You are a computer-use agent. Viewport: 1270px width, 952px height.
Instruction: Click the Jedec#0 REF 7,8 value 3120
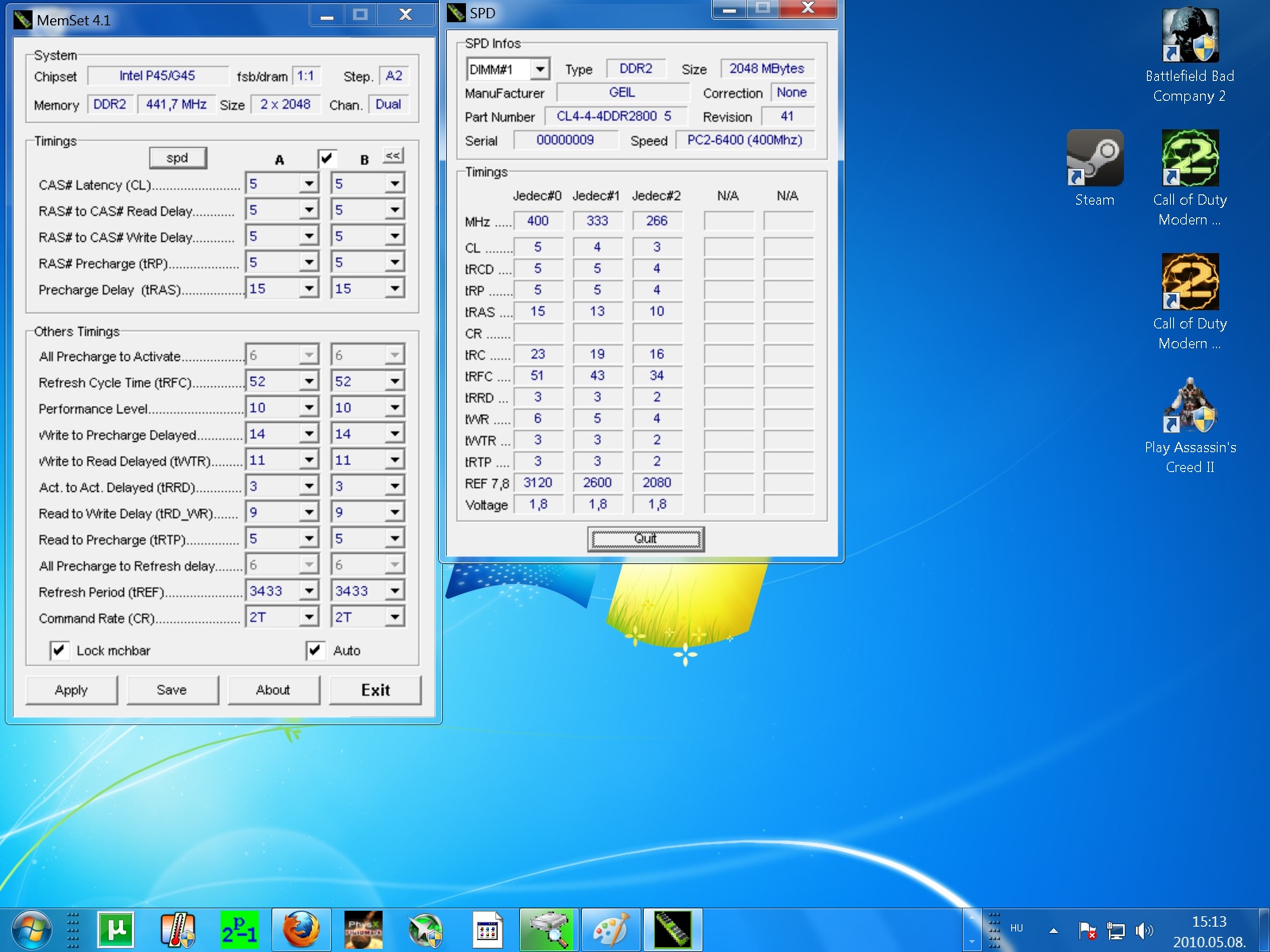(x=538, y=483)
